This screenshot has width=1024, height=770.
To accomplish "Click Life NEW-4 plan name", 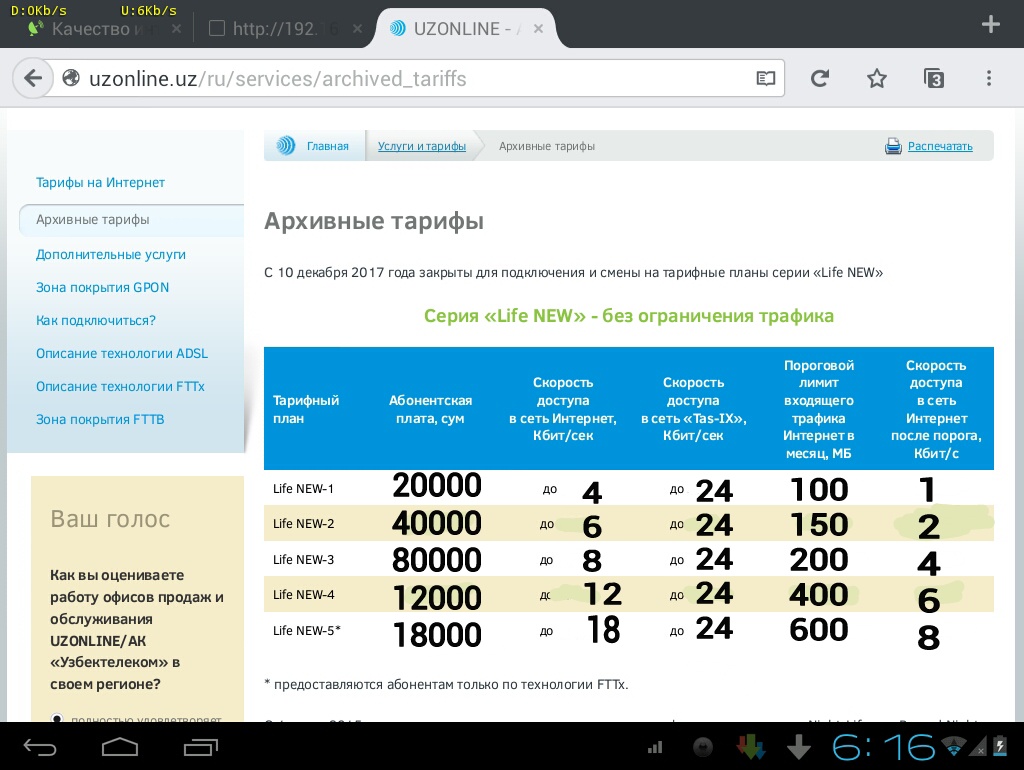I will click(303, 595).
